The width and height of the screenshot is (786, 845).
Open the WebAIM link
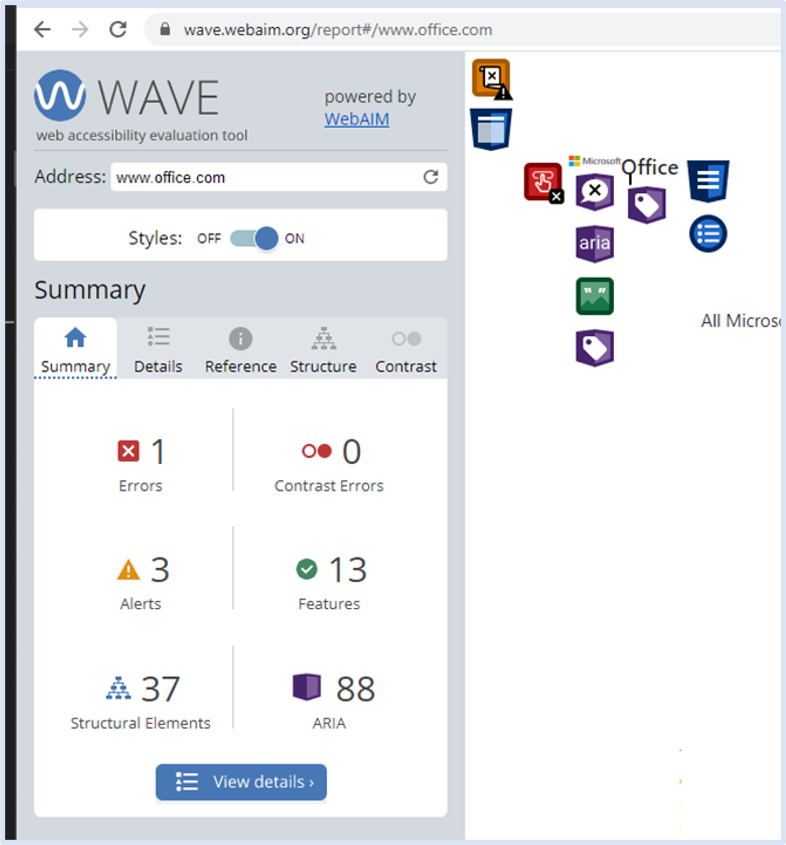(357, 119)
